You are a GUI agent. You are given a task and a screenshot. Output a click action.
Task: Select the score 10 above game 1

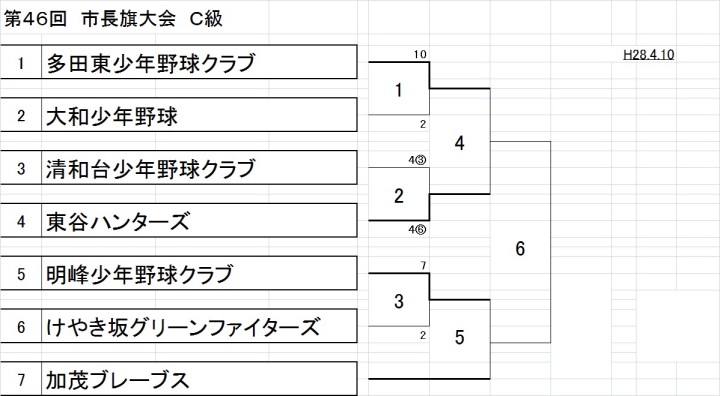[420, 54]
